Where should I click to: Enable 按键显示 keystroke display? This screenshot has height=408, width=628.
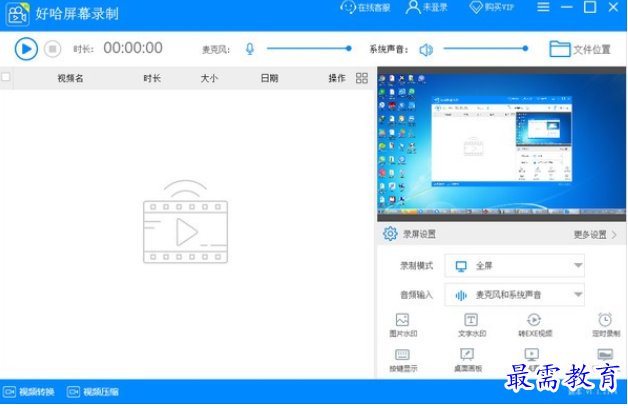pos(403,360)
